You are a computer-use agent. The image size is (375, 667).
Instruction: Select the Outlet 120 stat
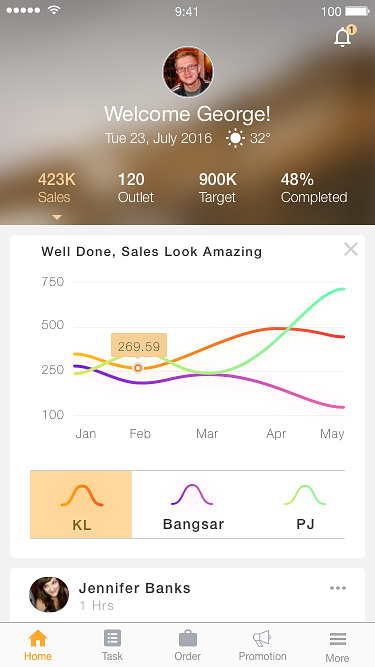click(x=136, y=188)
